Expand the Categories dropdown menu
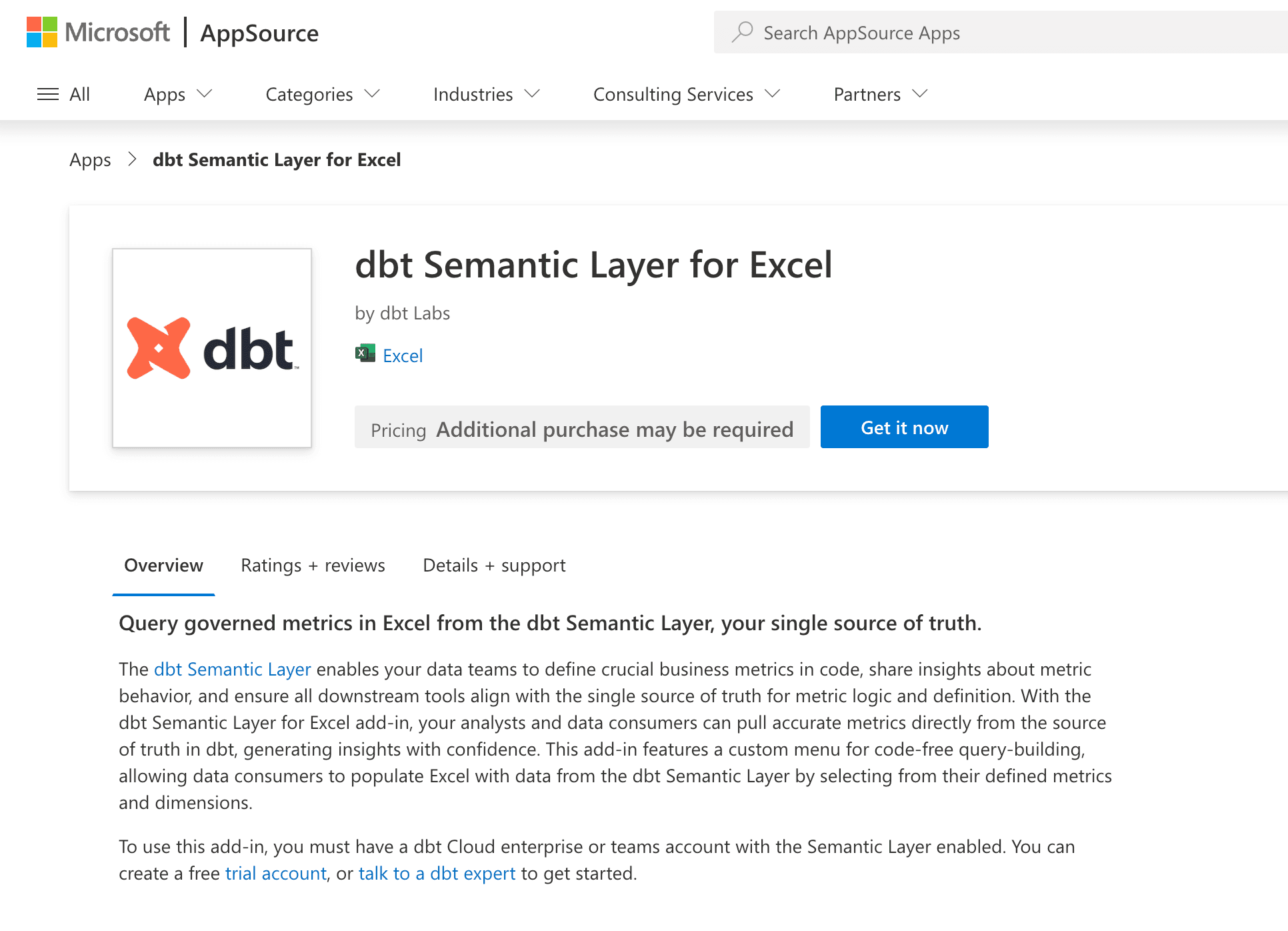The width and height of the screenshot is (1288, 931). pyautogui.click(x=321, y=94)
